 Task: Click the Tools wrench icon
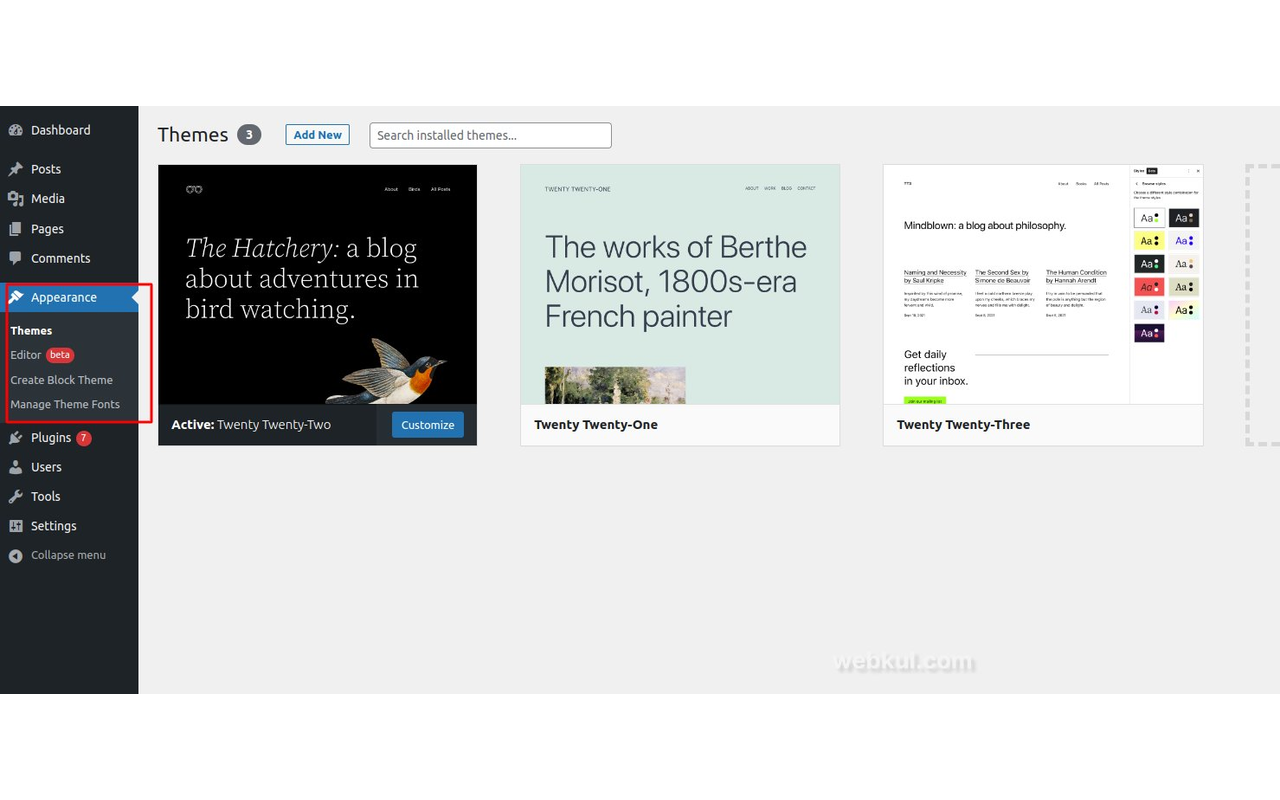pos(15,496)
